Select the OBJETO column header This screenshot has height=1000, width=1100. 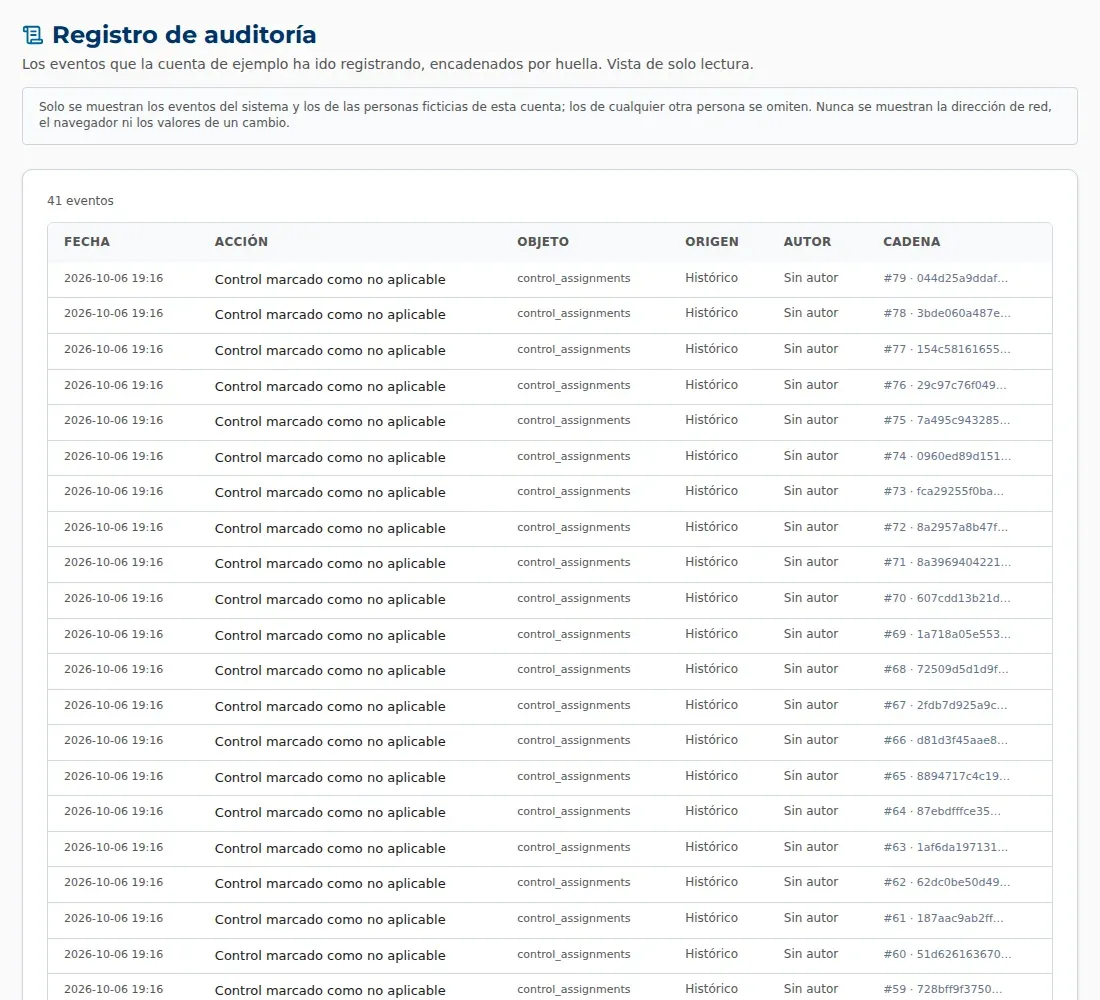(x=543, y=241)
